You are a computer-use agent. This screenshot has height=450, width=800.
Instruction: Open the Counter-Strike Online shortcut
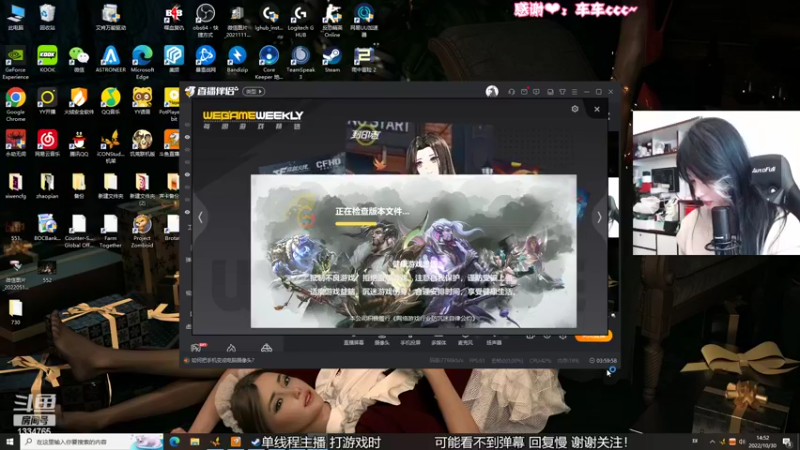332,20
